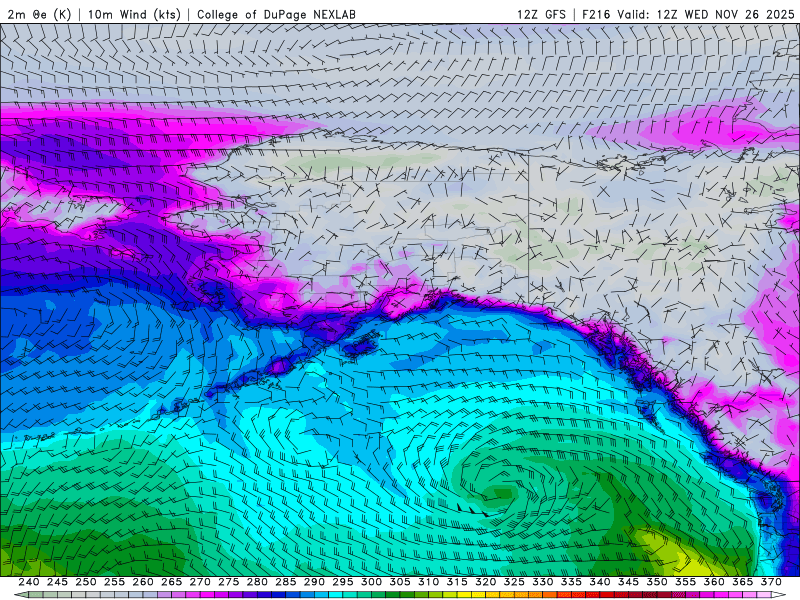Click the 325 colorbar label
This screenshot has width=800, height=600.
tap(514, 582)
